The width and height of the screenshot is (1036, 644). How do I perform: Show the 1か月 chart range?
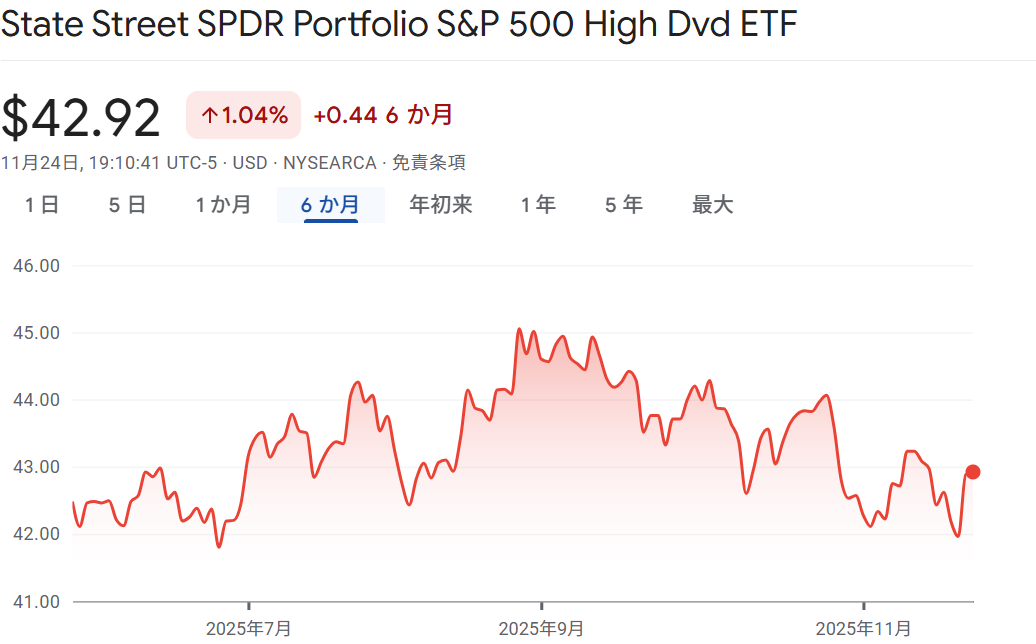point(223,205)
